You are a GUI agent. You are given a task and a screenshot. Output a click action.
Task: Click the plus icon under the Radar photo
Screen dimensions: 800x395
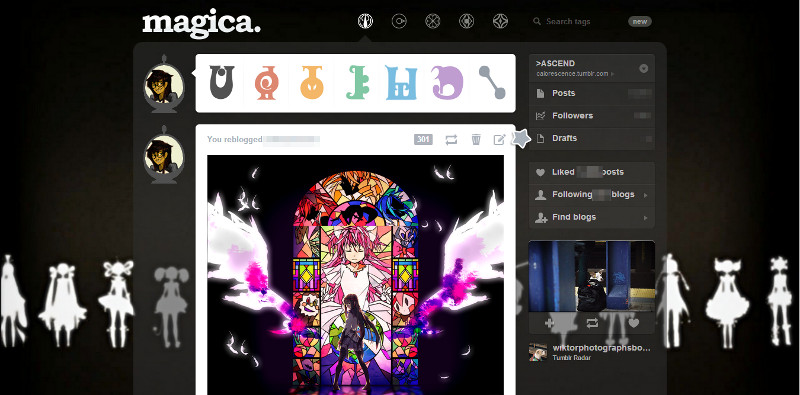pos(549,323)
